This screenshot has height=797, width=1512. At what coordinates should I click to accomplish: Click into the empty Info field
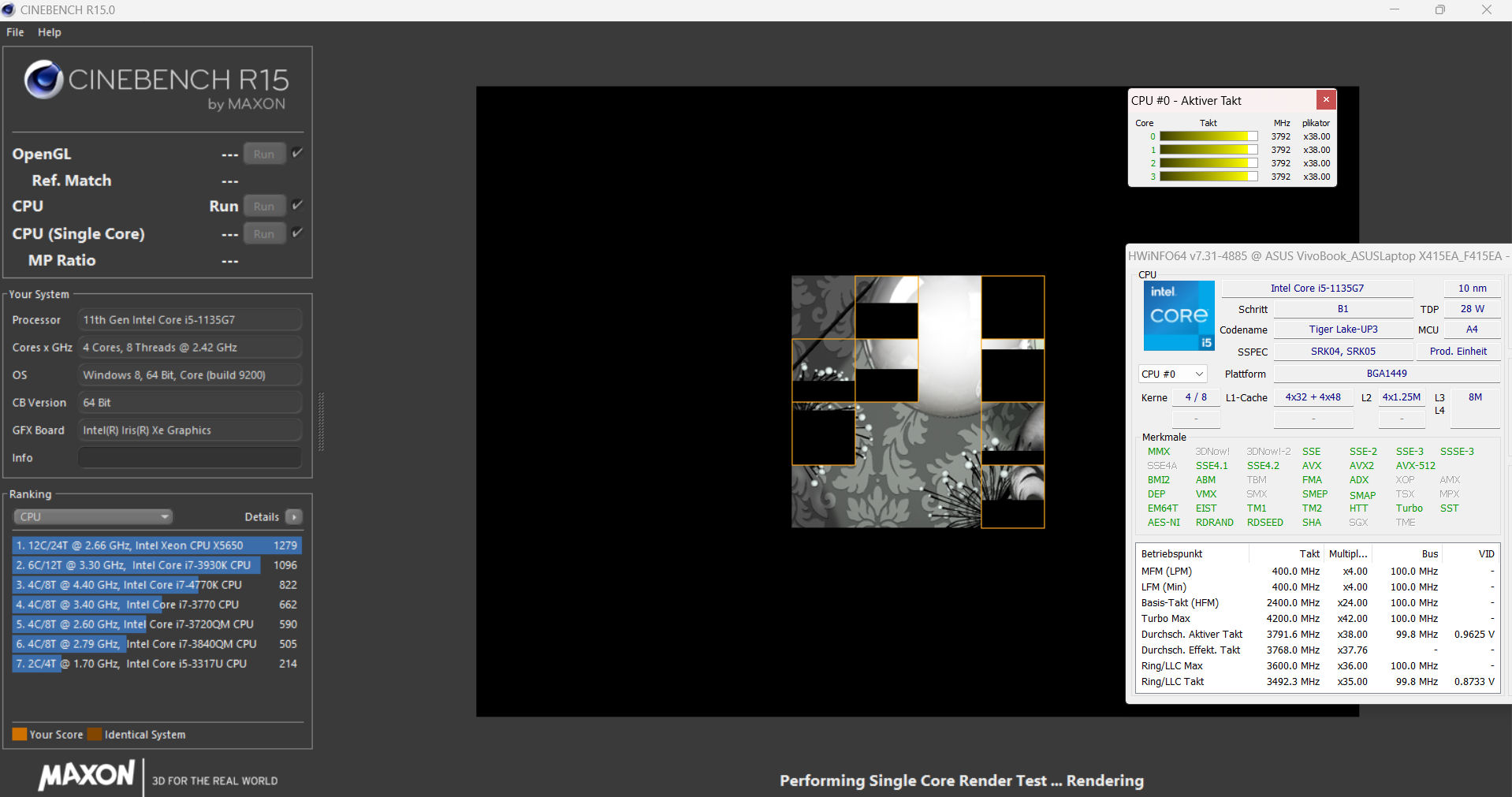pos(190,458)
